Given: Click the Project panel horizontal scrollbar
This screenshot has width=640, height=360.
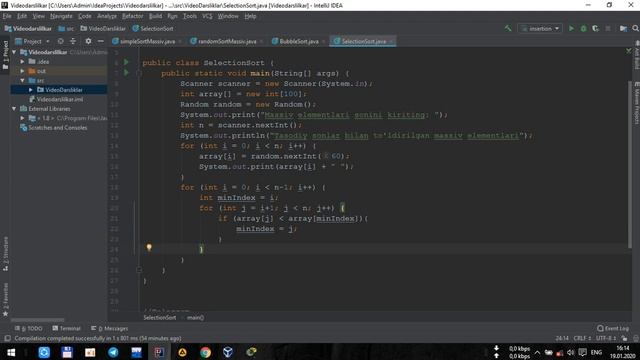Looking at the screenshot, I should pyautogui.click(x=38, y=320).
